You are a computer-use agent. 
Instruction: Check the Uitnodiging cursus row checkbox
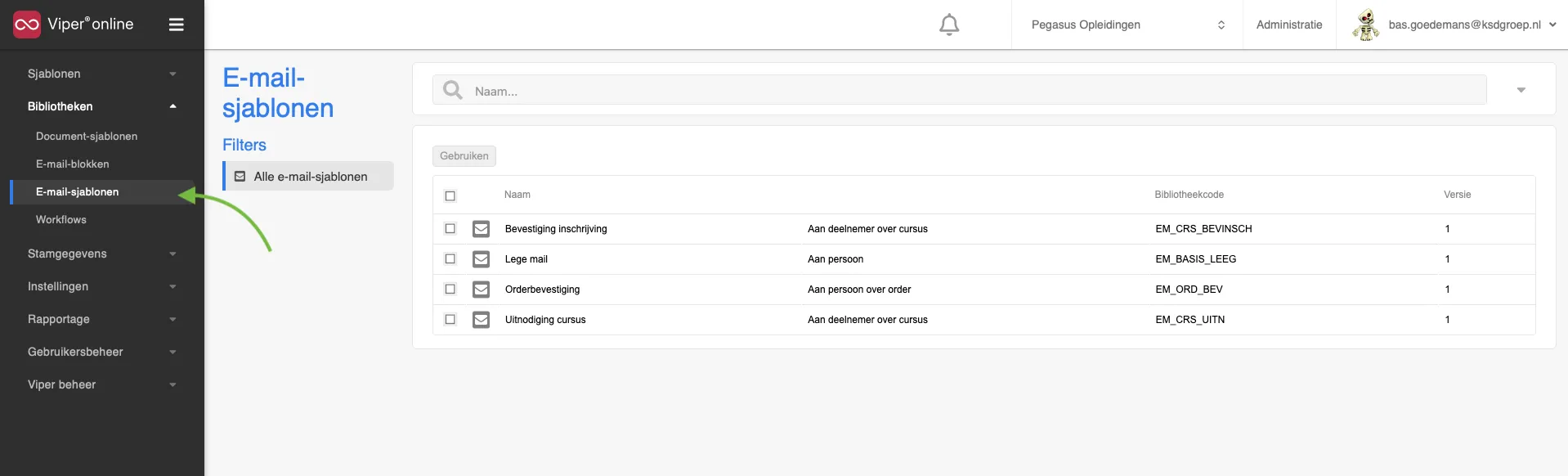click(450, 319)
